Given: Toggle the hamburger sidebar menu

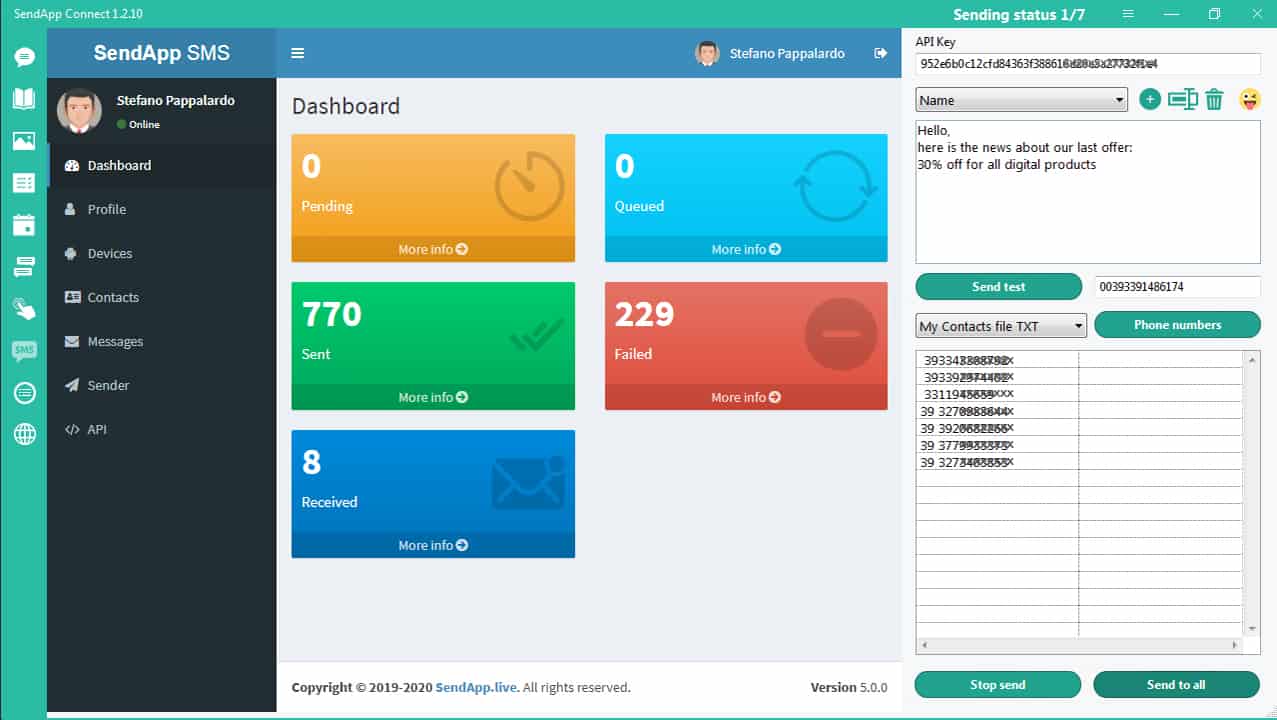Looking at the screenshot, I should click(x=297, y=54).
